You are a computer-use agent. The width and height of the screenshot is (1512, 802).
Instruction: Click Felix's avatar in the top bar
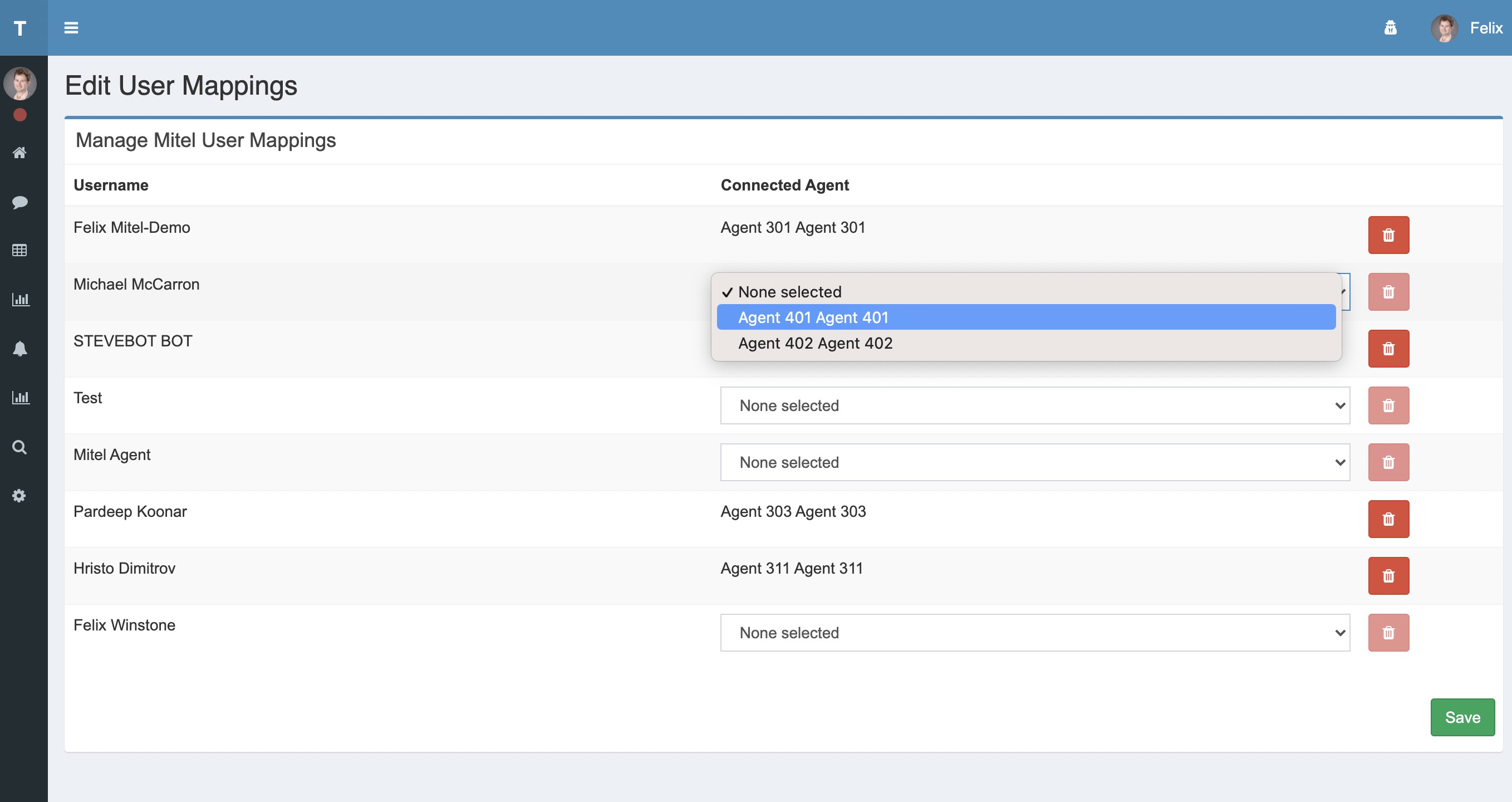pyautogui.click(x=1444, y=28)
